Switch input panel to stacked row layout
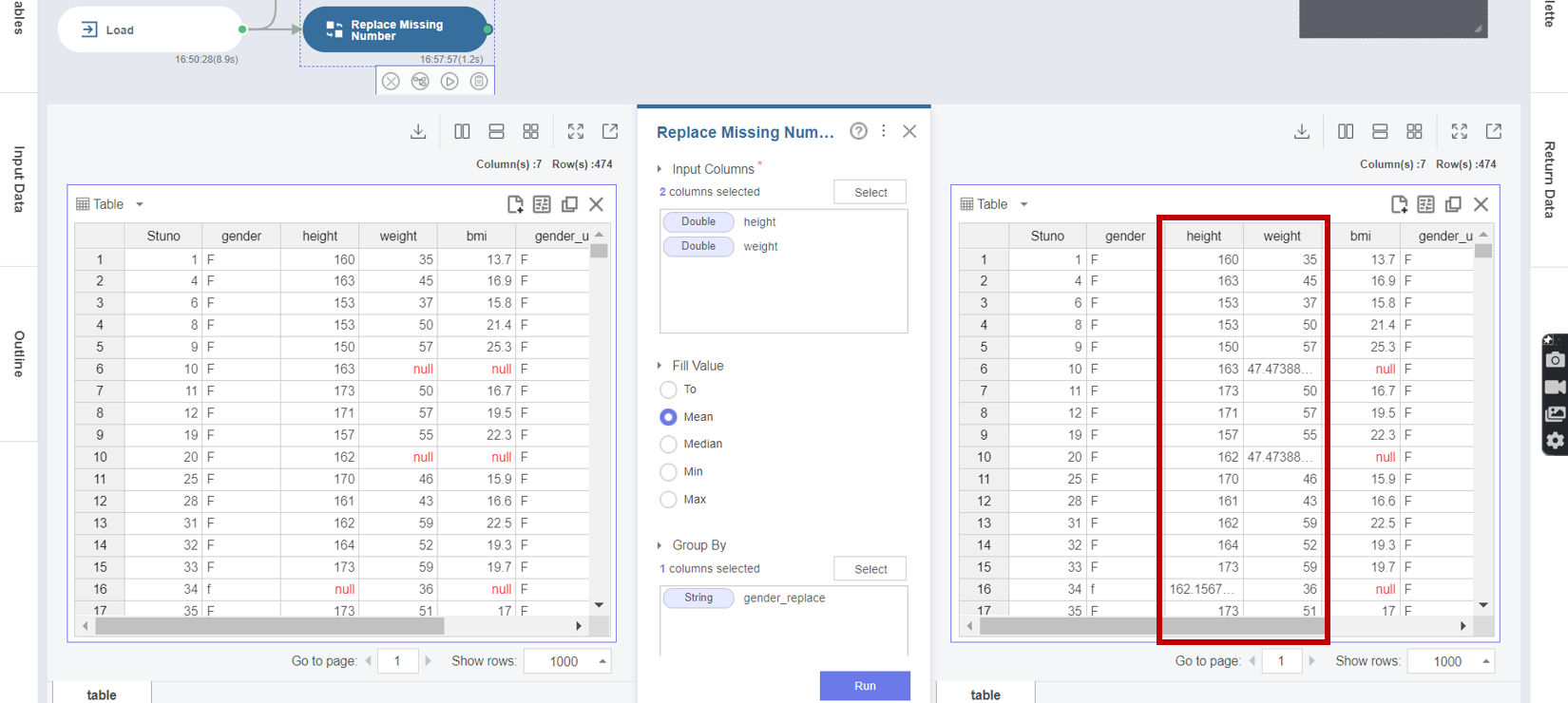Screen dimensions: 1568x703 coord(496,131)
